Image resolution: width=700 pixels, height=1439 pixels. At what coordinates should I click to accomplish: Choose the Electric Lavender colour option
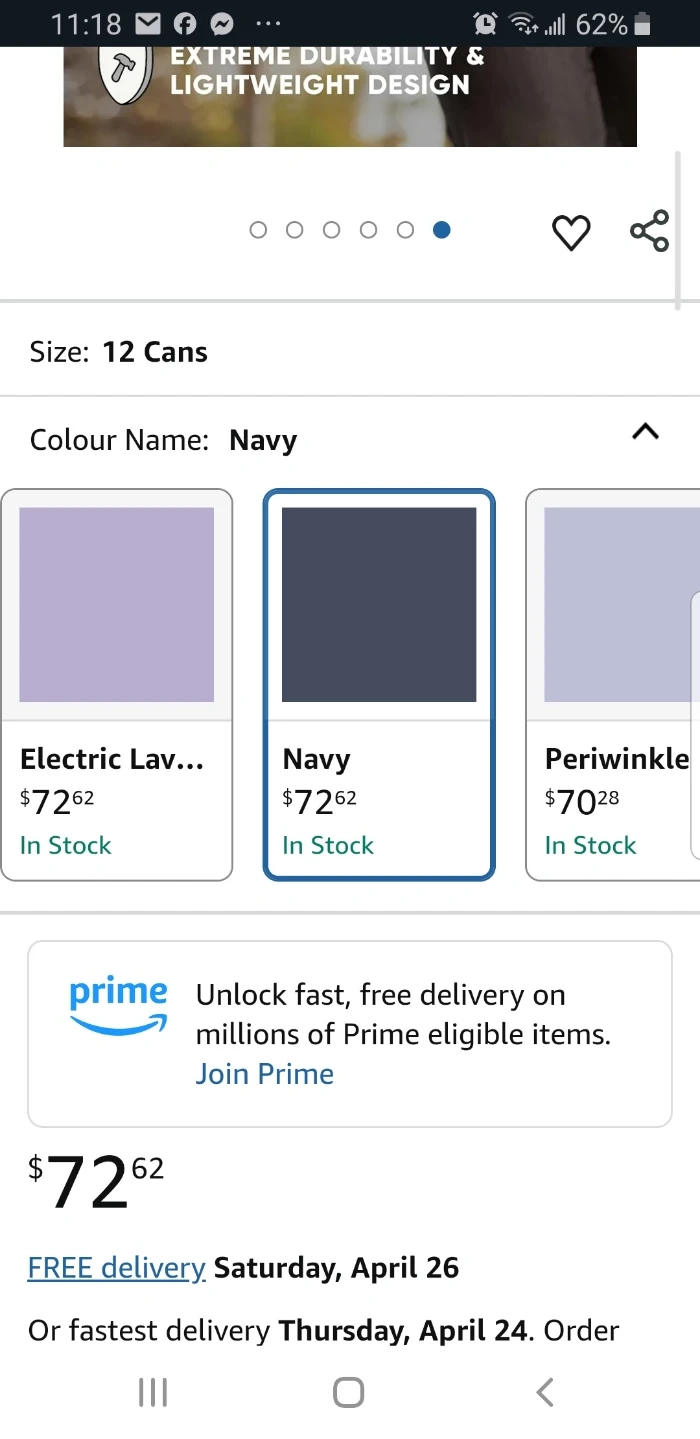[117, 685]
